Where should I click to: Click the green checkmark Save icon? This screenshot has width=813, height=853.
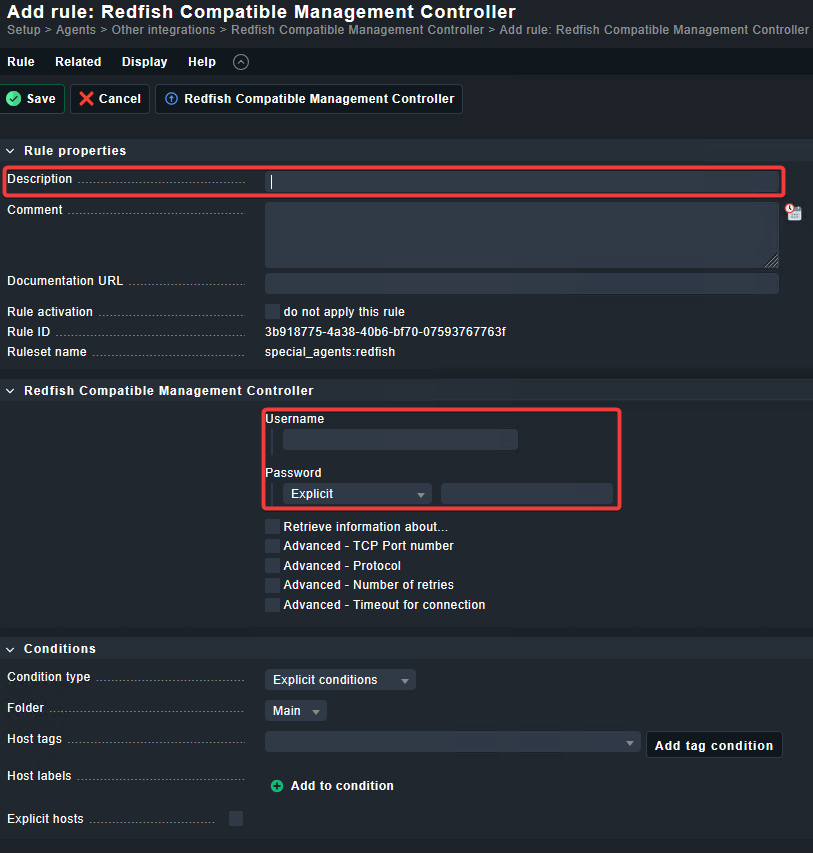point(13,99)
